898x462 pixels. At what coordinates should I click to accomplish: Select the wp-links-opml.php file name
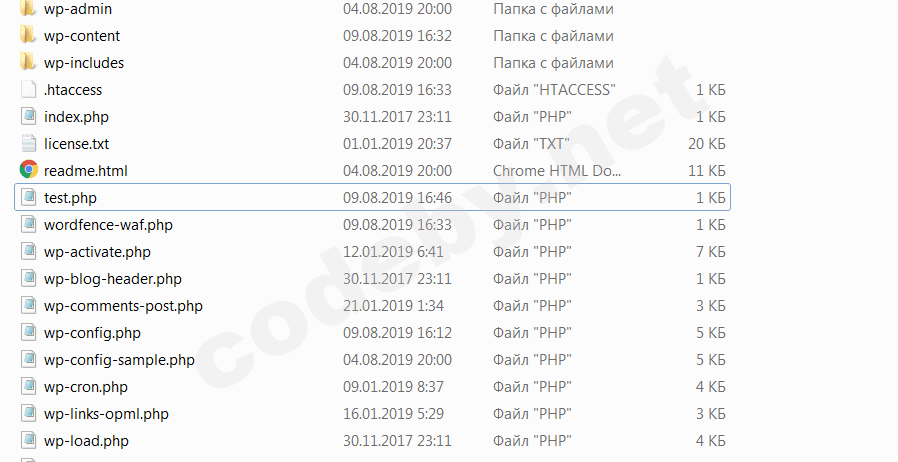[106, 414]
